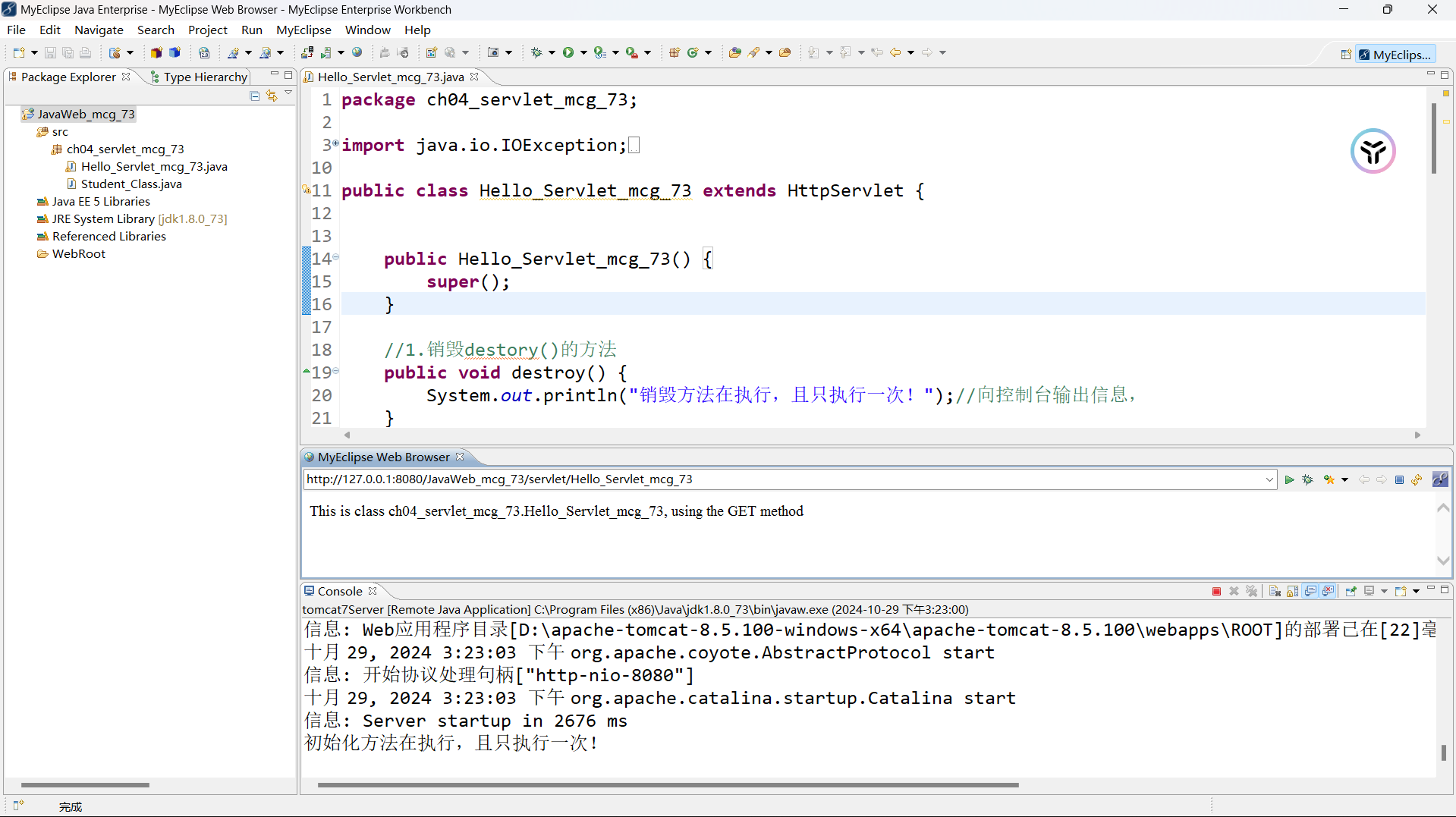Click the green Run icon in main toolbar
The width and height of the screenshot is (1456, 817).
[568, 52]
